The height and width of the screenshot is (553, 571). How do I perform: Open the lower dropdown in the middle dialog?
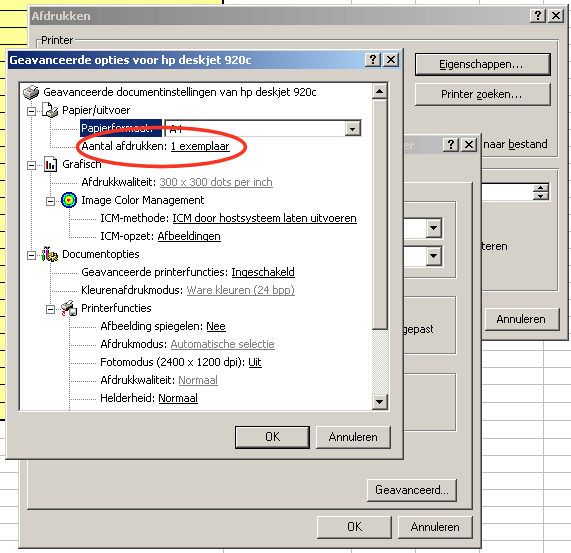(434, 256)
